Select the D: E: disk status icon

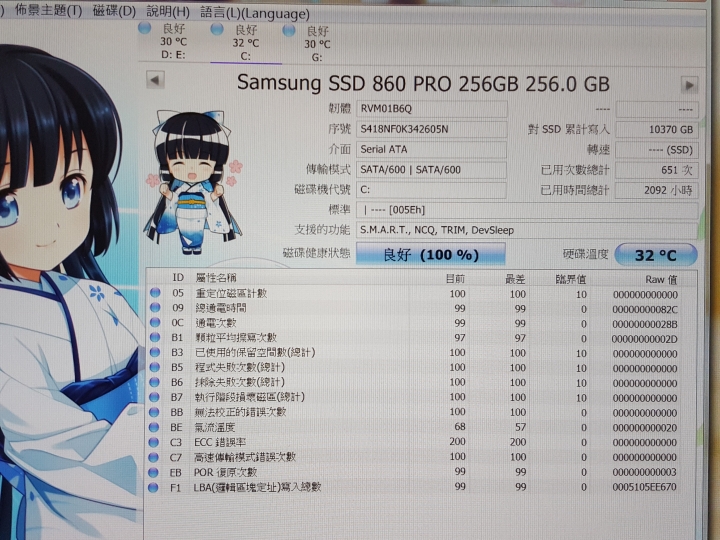click(x=145, y=28)
